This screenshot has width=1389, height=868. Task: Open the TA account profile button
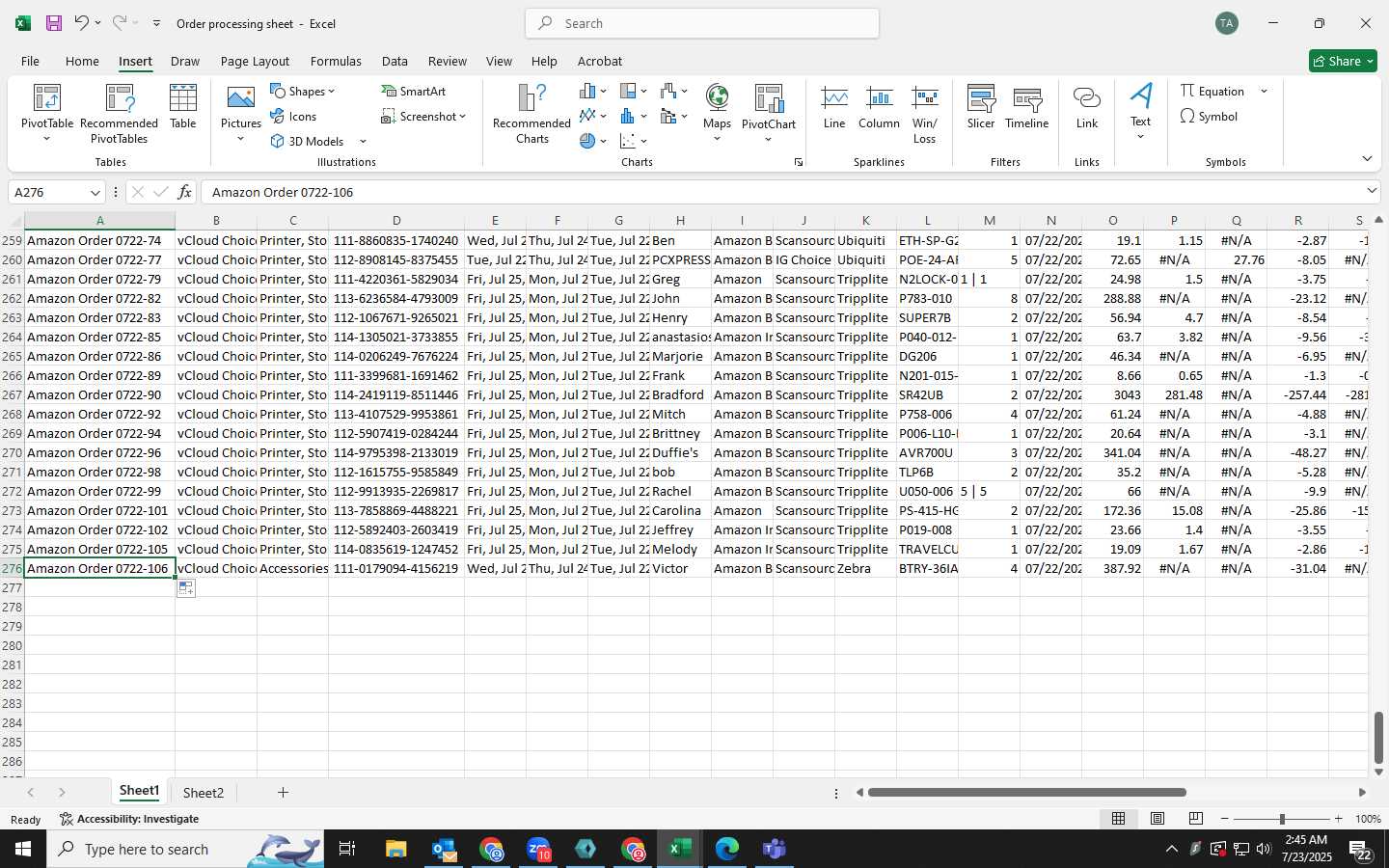[1227, 23]
